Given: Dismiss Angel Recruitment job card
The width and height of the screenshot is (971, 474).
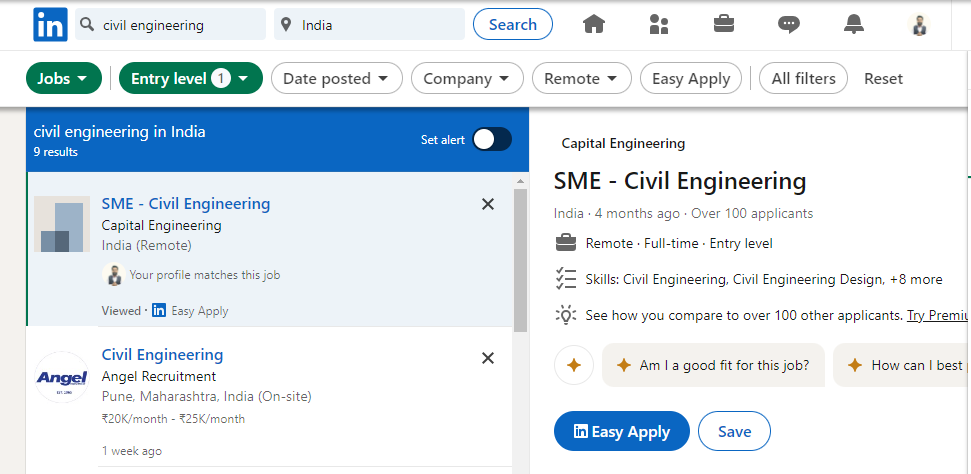Looking at the screenshot, I should point(488,358).
